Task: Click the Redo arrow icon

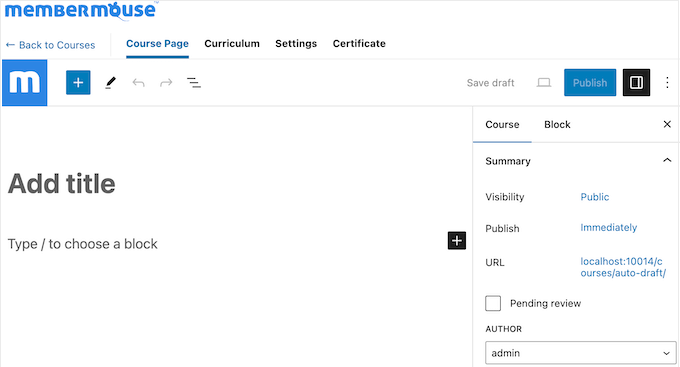Action: [166, 82]
